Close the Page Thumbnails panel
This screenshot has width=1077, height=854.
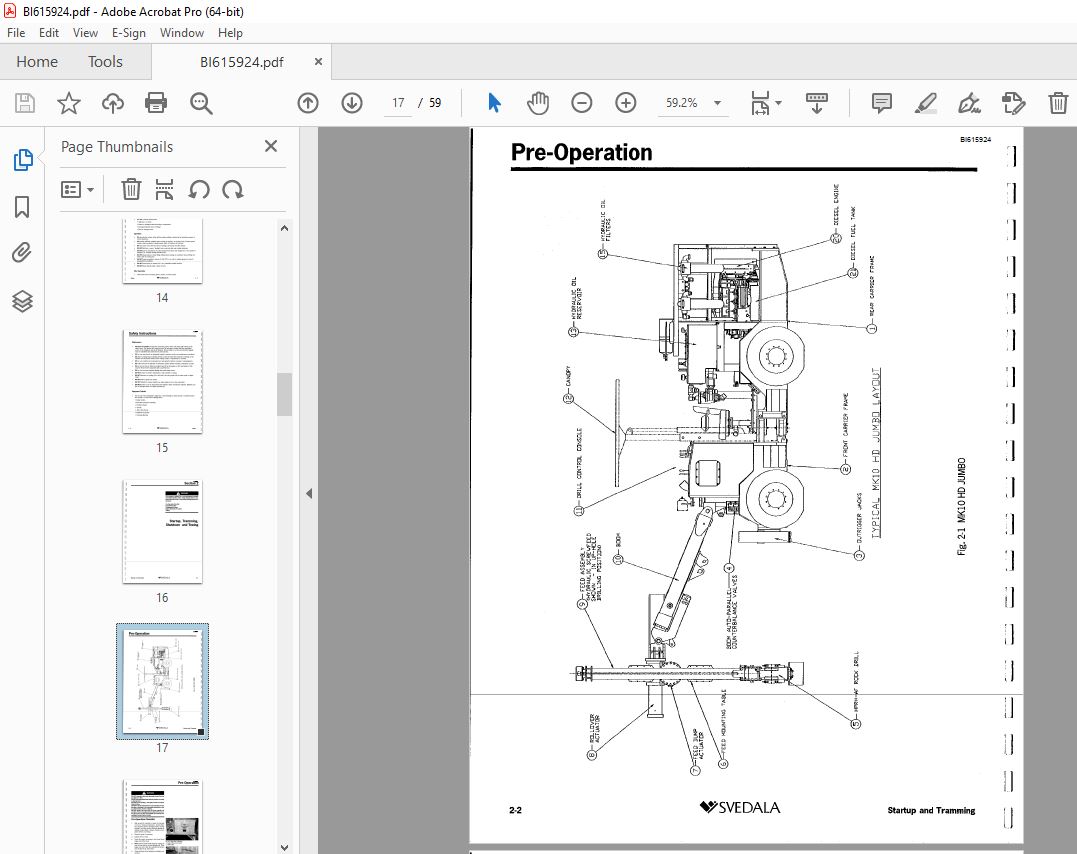(271, 146)
